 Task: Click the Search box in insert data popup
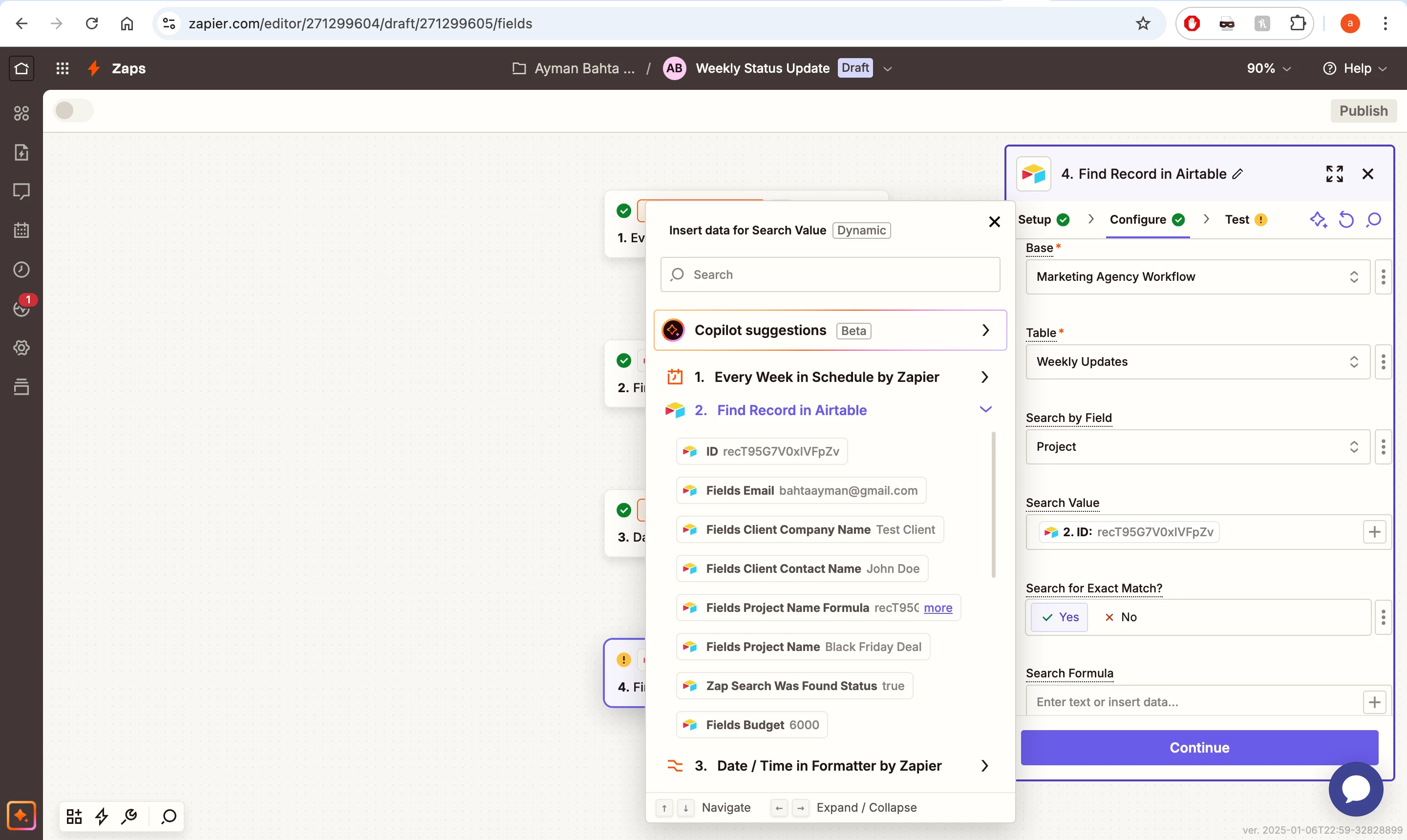pyautogui.click(x=830, y=274)
